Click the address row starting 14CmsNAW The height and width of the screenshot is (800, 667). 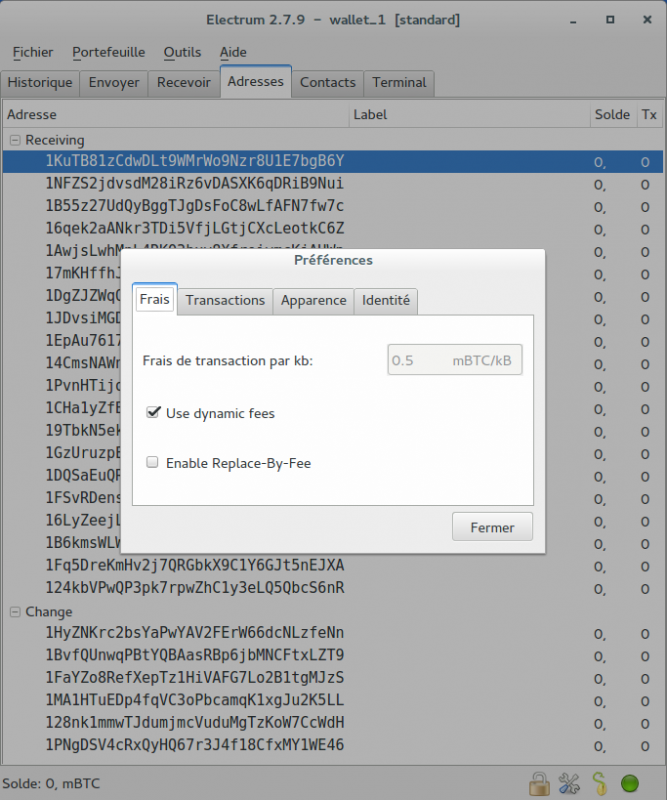click(x=83, y=363)
